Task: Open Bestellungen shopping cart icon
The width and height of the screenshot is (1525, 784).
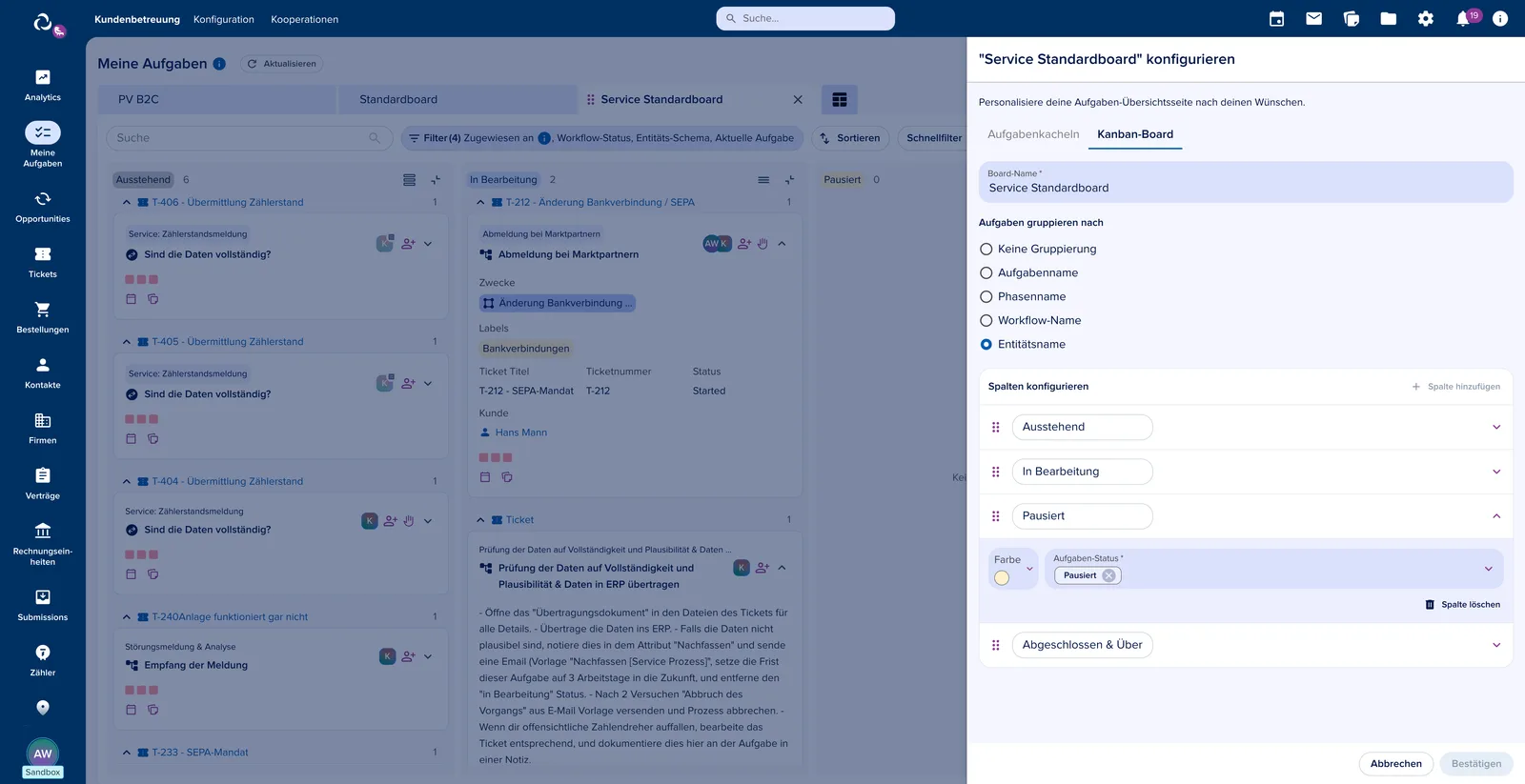Action: pos(43,310)
